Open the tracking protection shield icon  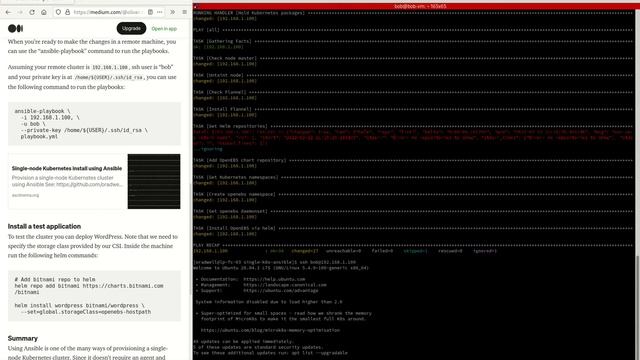[x=58, y=12]
